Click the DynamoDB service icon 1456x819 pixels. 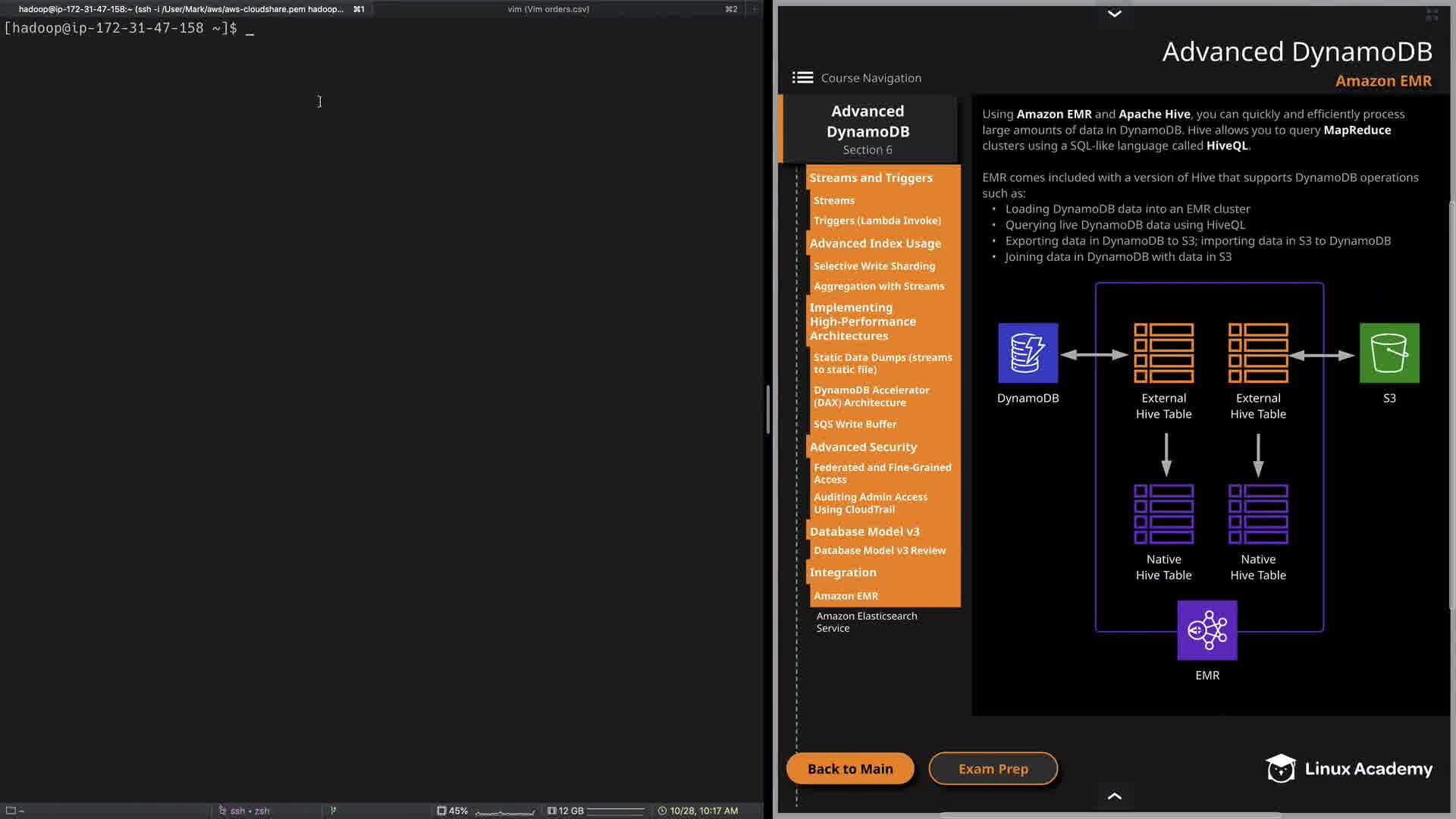point(1028,353)
